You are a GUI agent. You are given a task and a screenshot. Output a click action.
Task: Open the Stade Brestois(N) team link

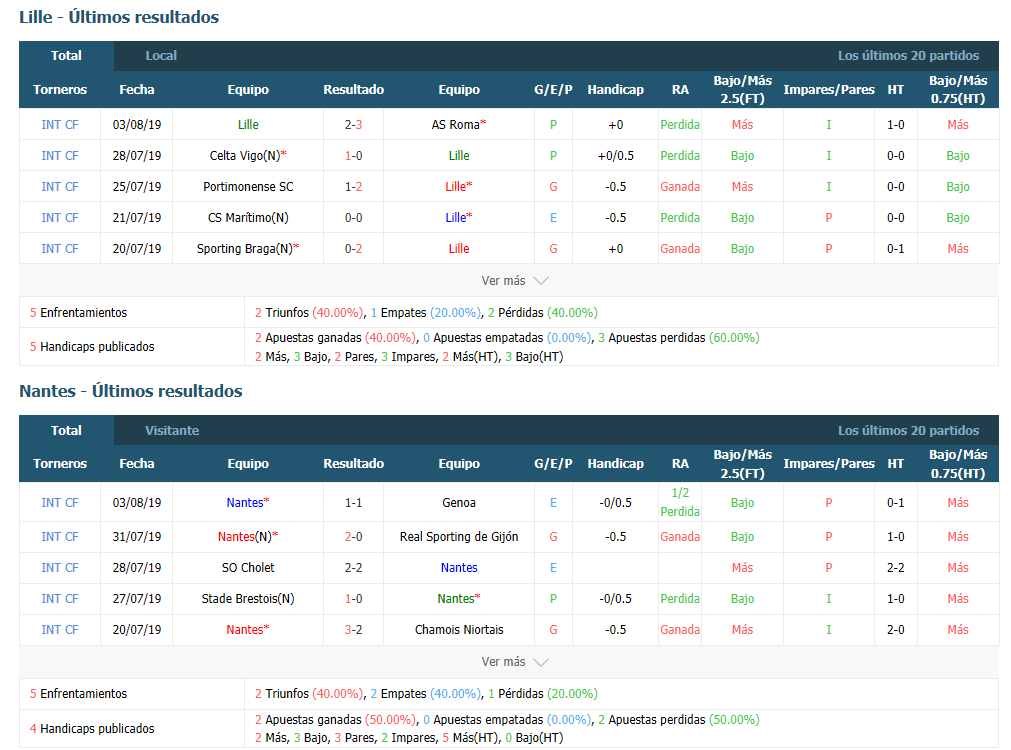[248, 598]
